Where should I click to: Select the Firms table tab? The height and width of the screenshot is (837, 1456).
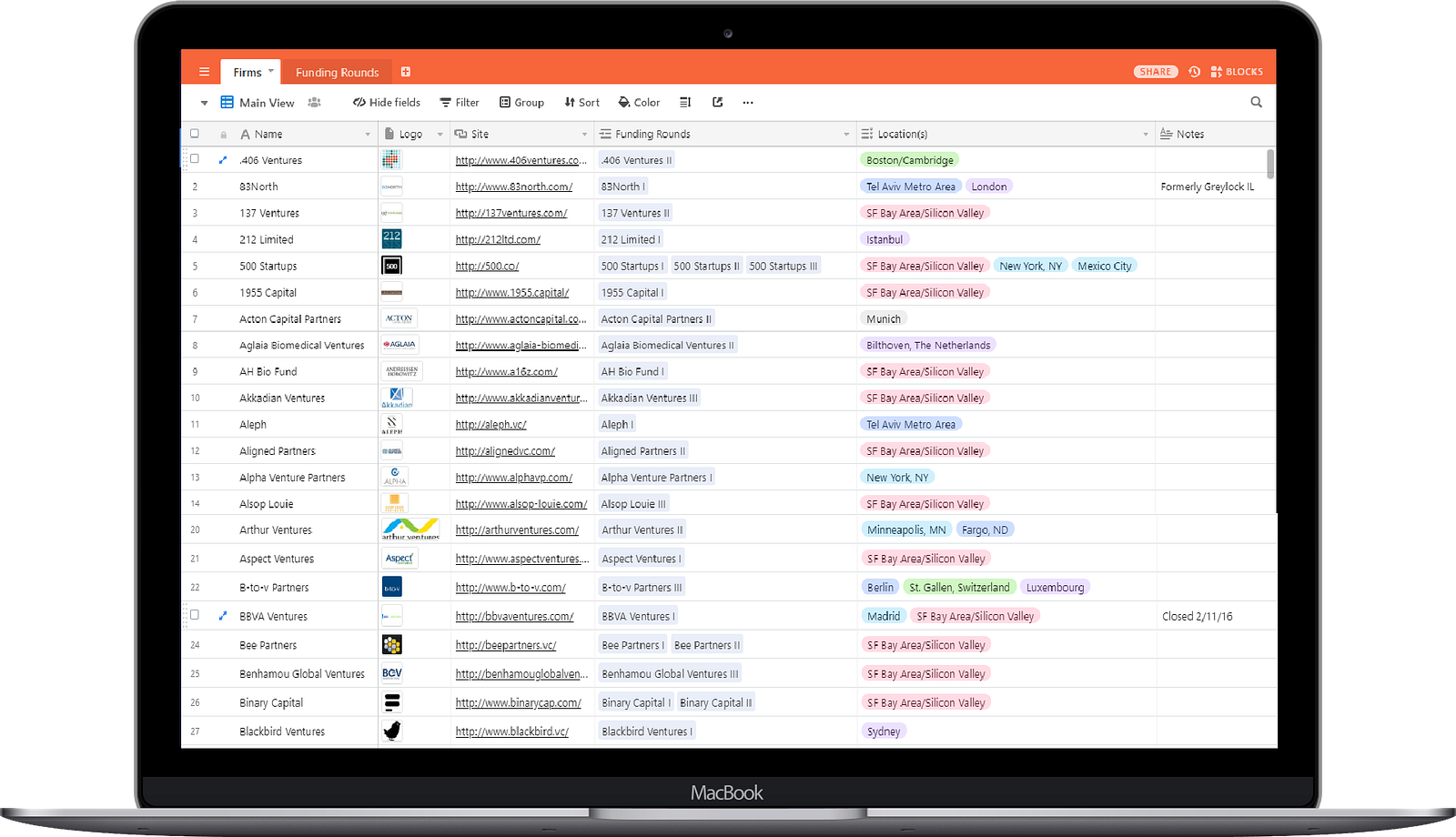coord(250,72)
